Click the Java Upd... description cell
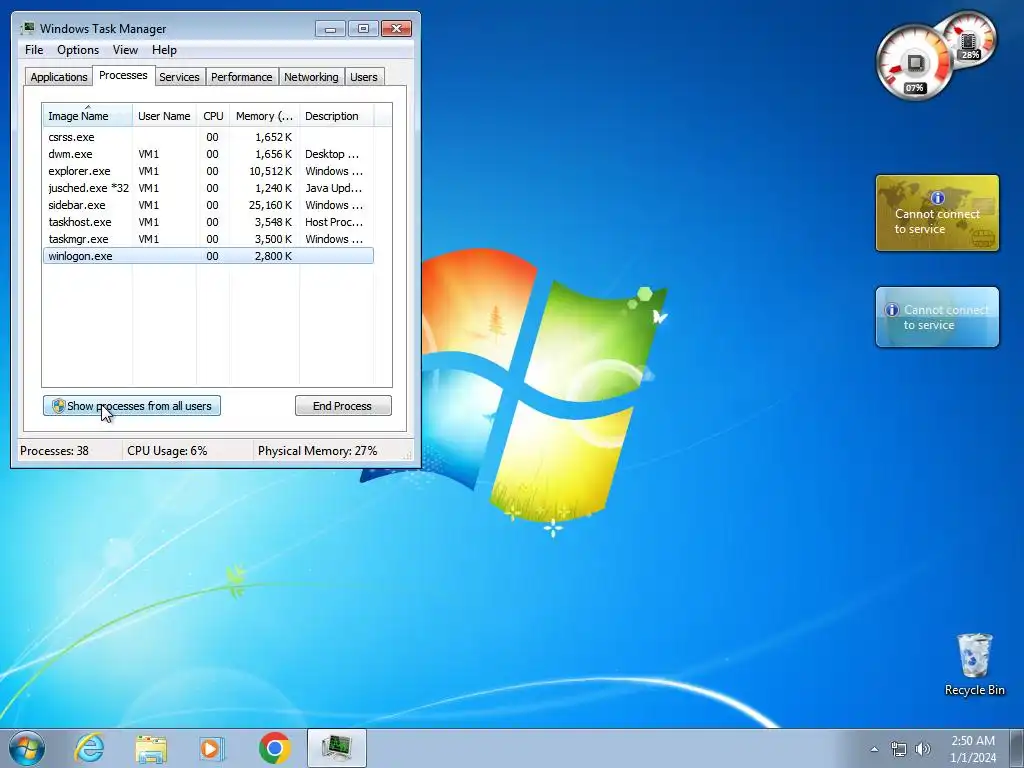Viewport: 1024px width, 768px height. coord(333,188)
